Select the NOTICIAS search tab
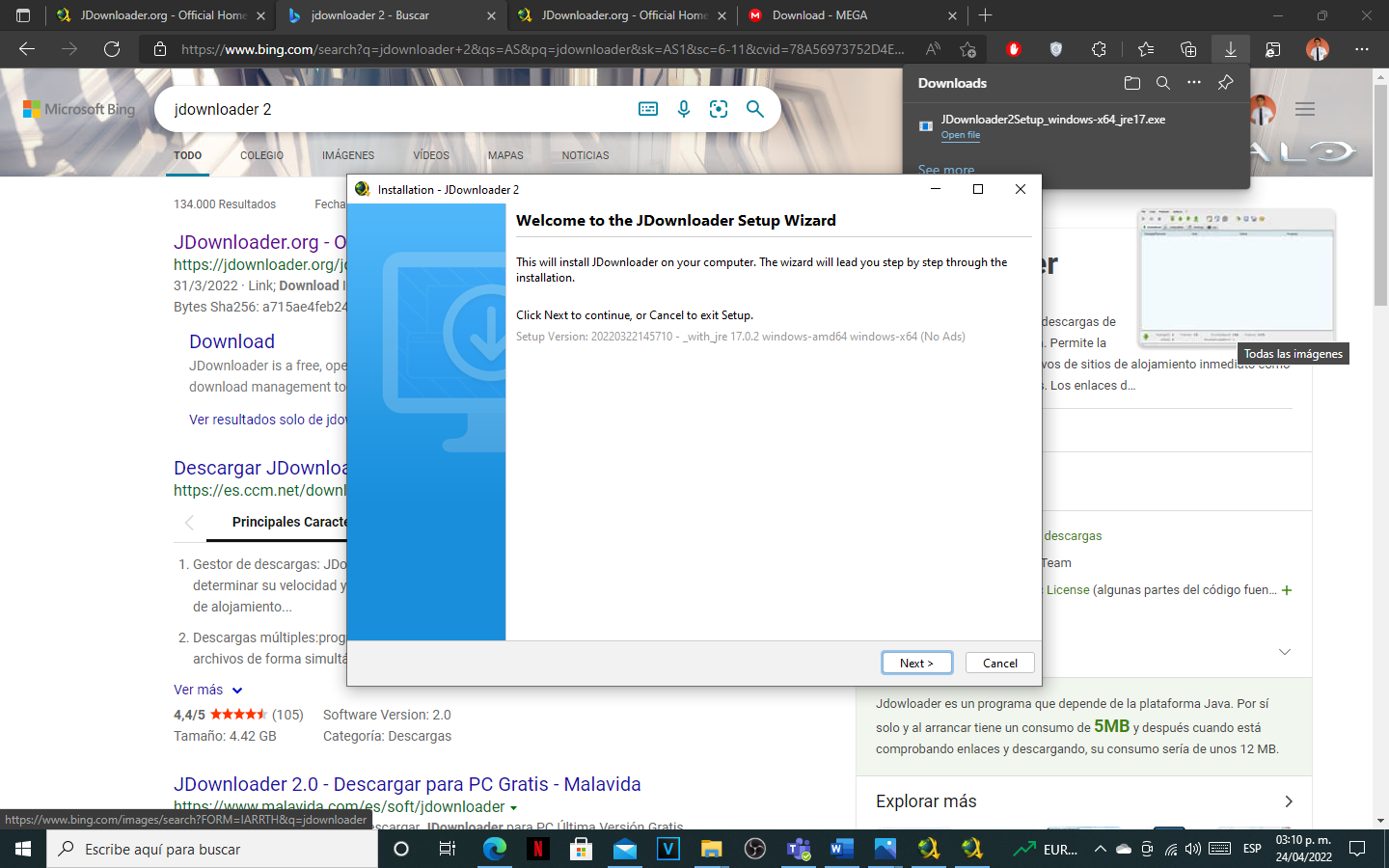1389x868 pixels. pos(586,155)
